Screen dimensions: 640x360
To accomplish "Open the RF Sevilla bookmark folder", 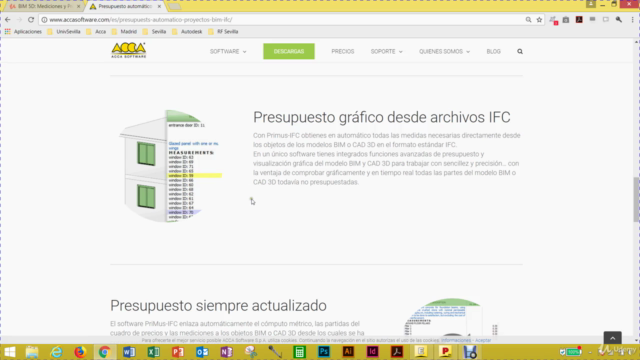I will click(223, 31).
